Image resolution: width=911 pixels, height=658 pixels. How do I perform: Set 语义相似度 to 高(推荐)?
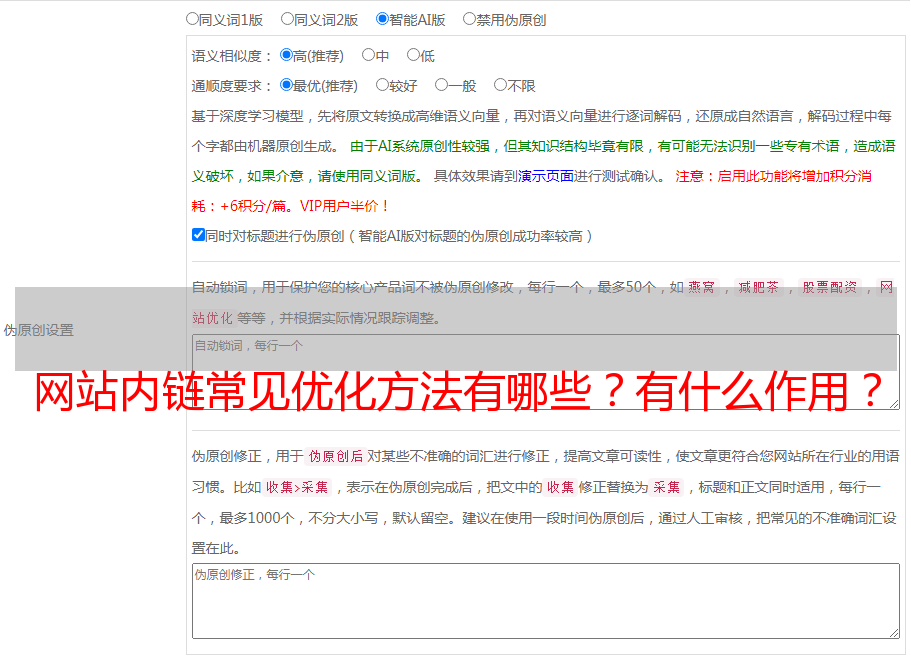[287, 55]
